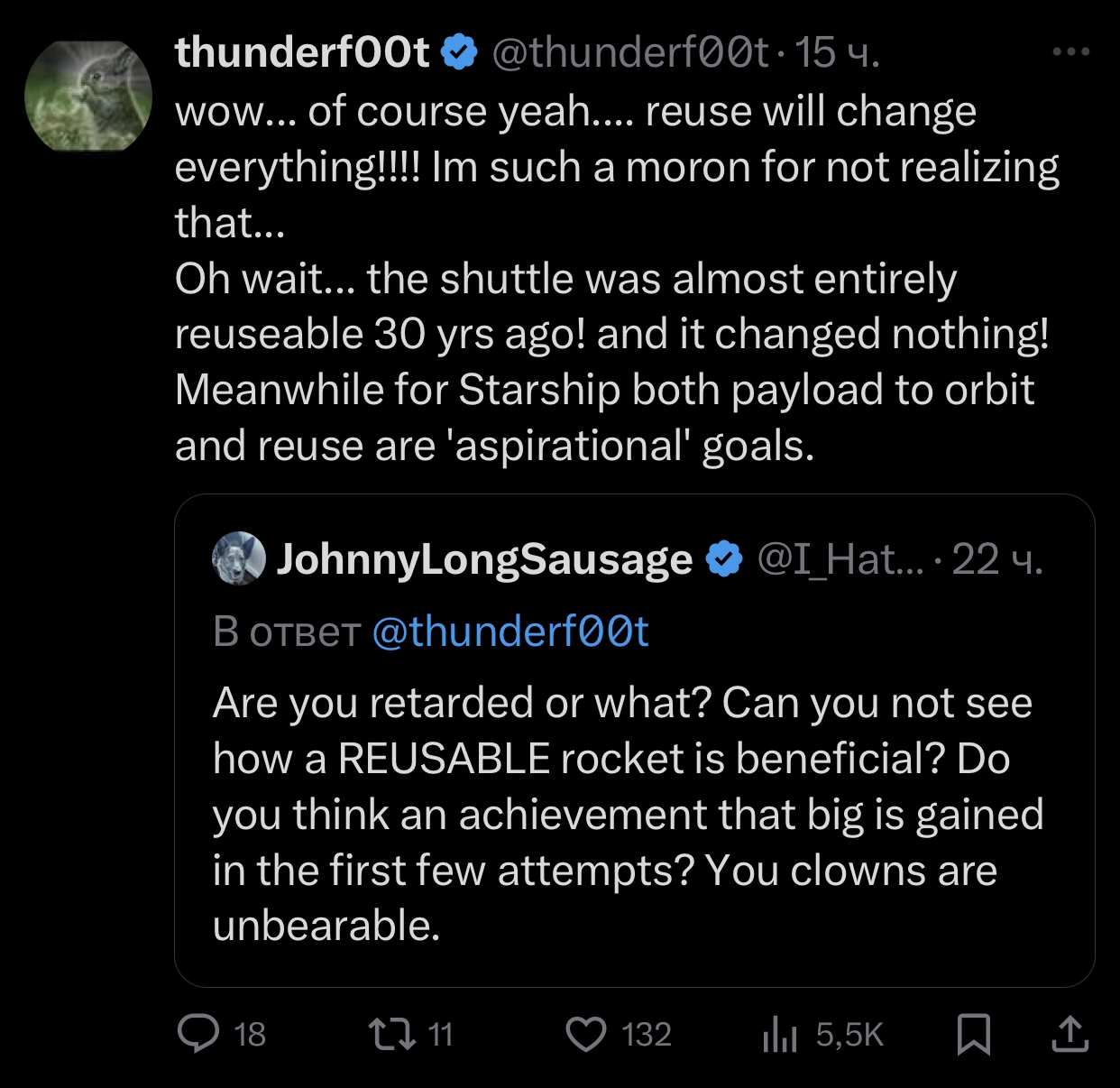1120x1088 pixels.
Task: Open JohnnyLongSausage's dog avatar
Action: 239,558
